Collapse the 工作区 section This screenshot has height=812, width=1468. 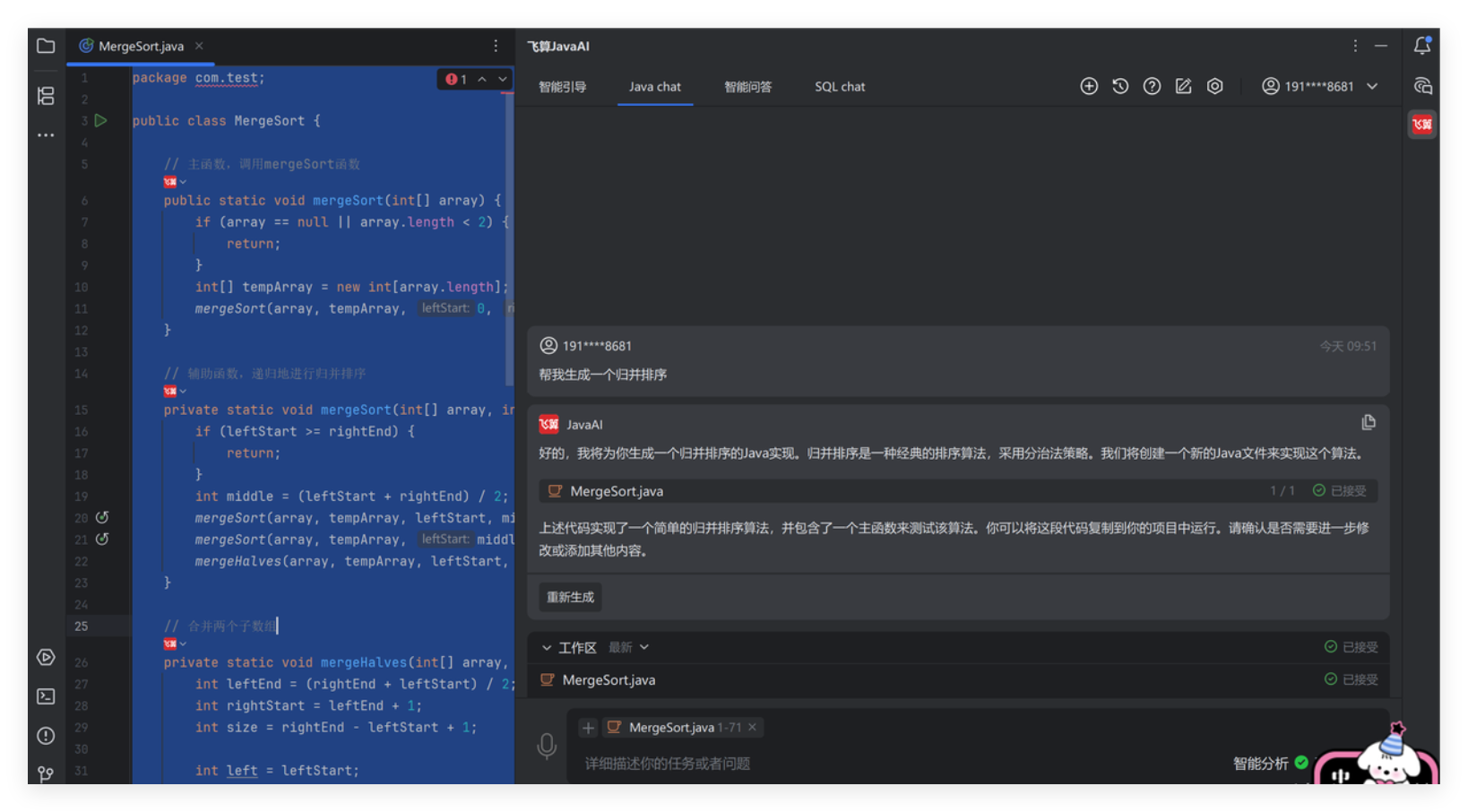(x=547, y=647)
